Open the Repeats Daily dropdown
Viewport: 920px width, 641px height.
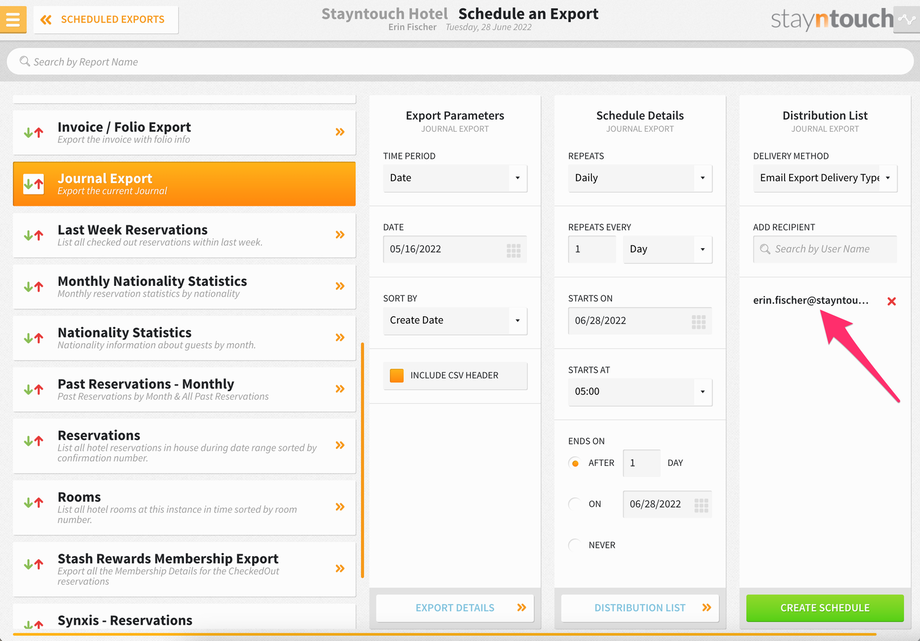640,178
